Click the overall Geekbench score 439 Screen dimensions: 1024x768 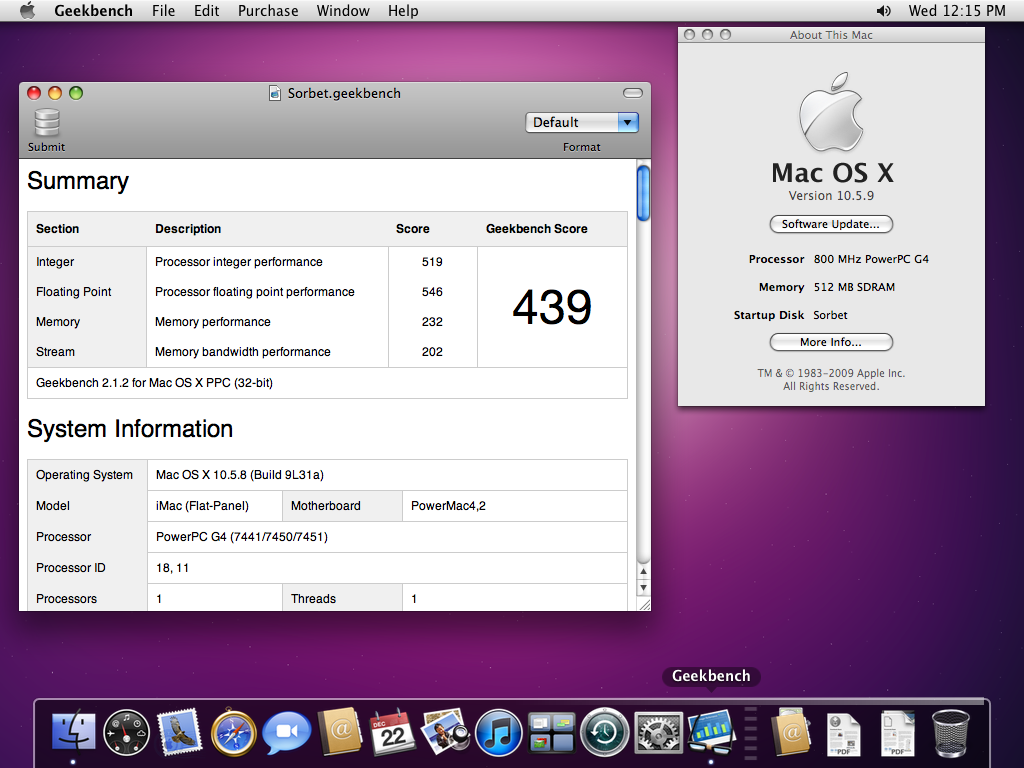[552, 307]
